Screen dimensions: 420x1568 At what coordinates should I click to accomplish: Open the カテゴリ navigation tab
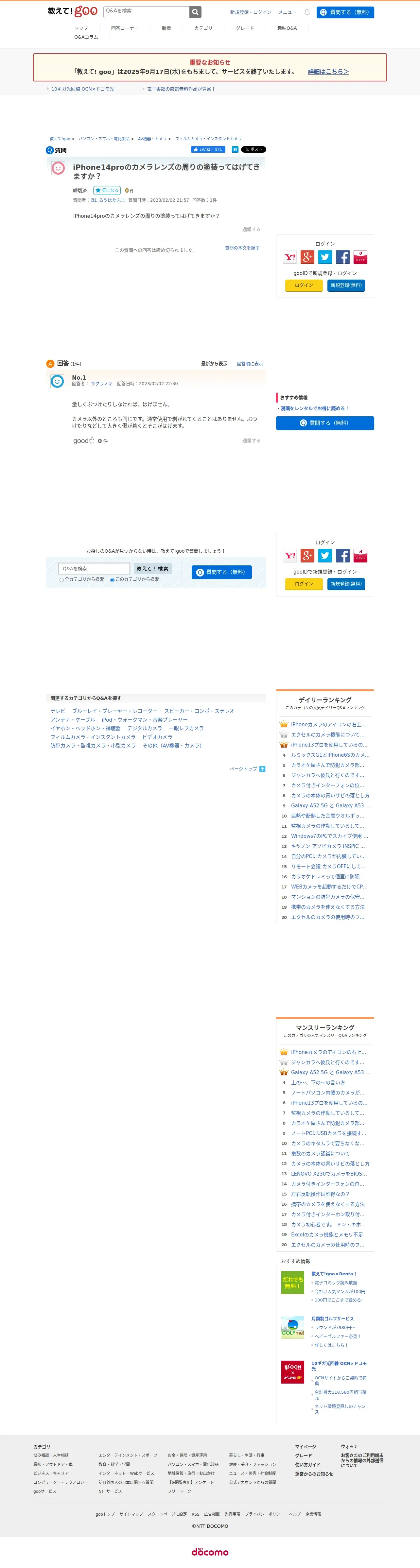(x=203, y=28)
